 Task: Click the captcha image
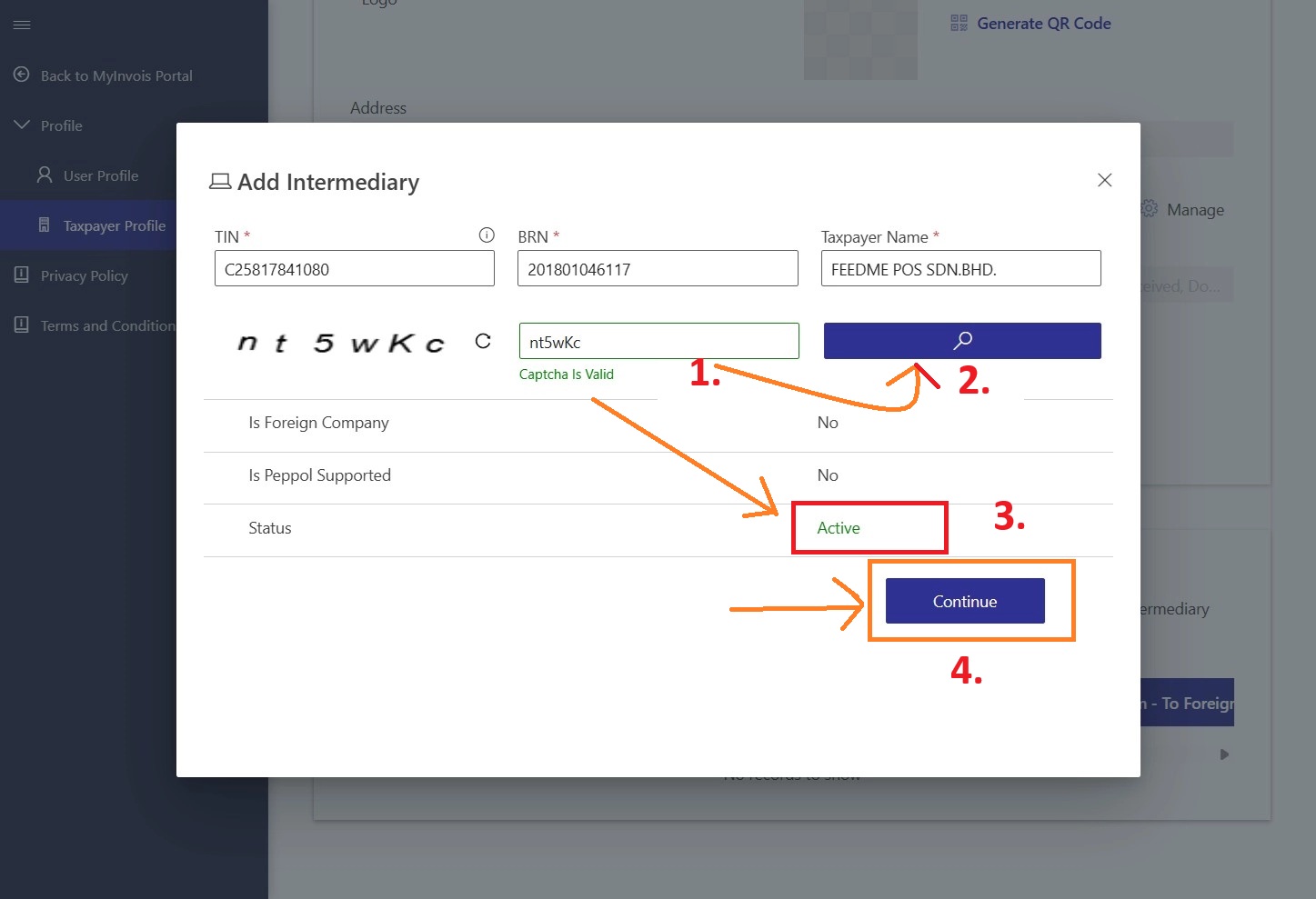coord(340,343)
